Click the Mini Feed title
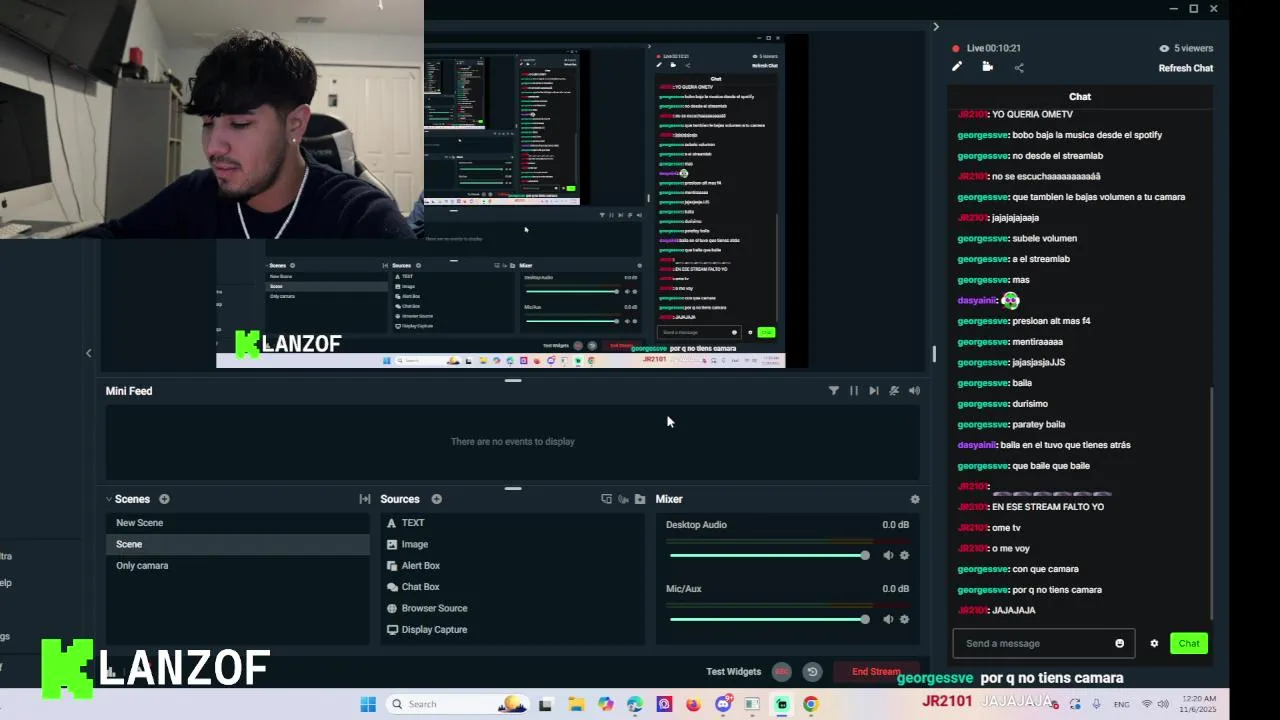The height and width of the screenshot is (720, 1280). (x=129, y=391)
